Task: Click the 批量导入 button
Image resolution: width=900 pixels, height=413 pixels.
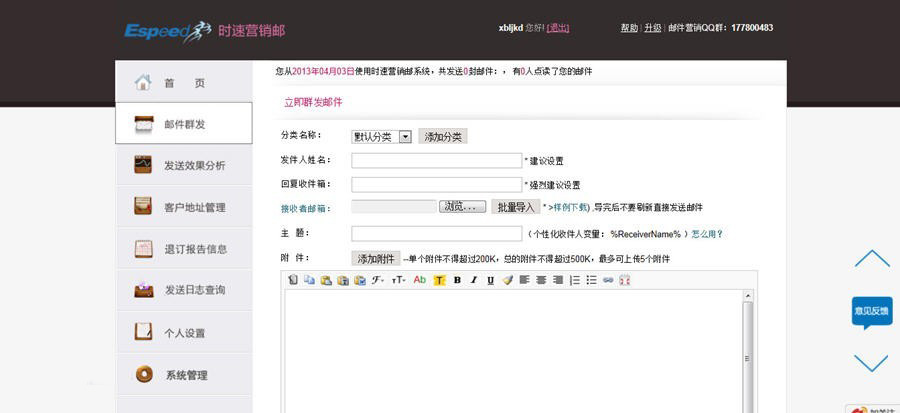Action: [515, 207]
